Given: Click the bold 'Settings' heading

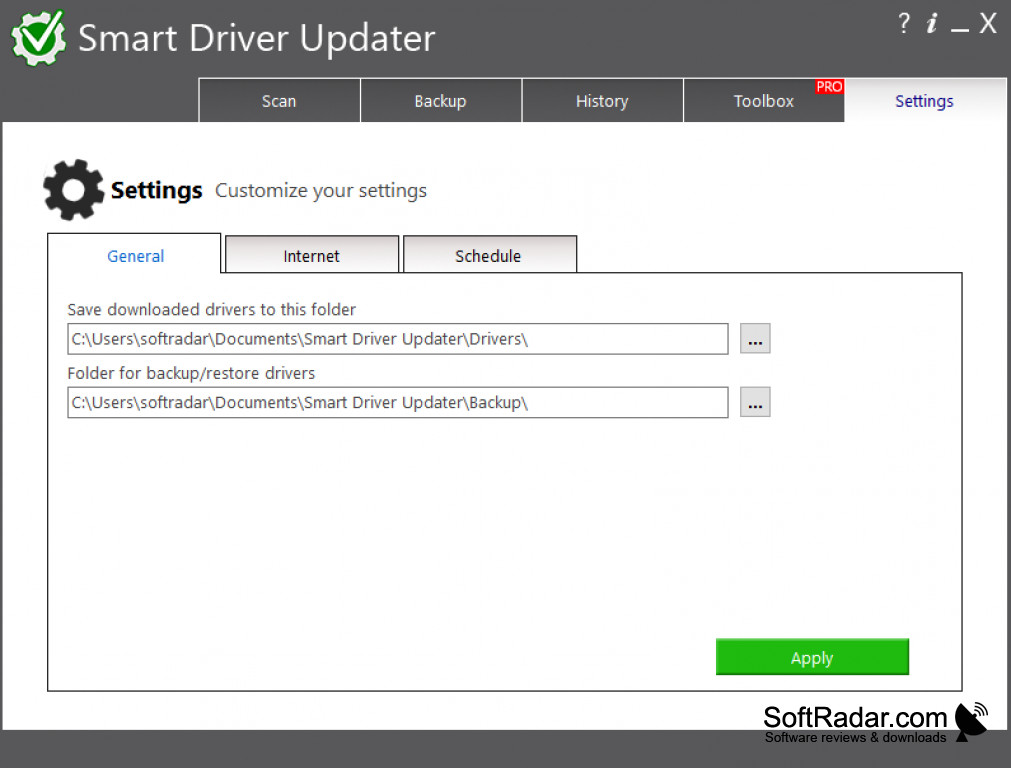Looking at the screenshot, I should point(157,191).
